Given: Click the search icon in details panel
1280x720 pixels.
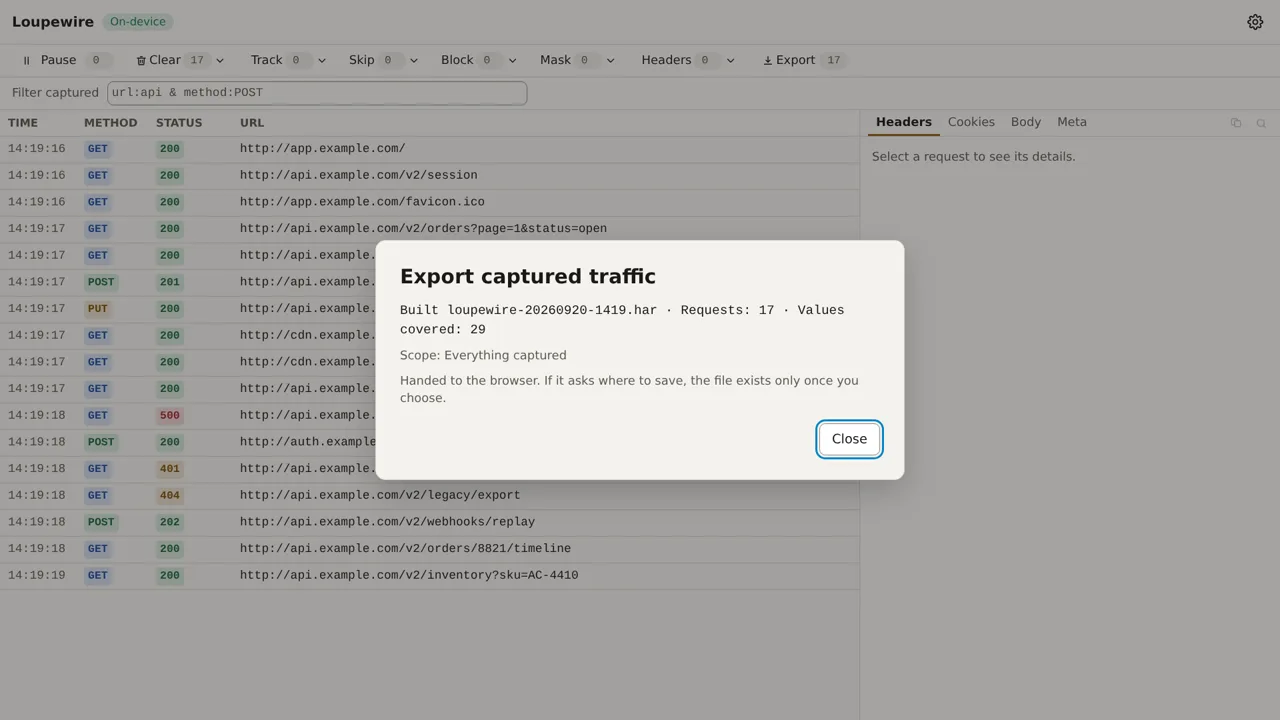Looking at the screenshot, I should pos(1261,123).
